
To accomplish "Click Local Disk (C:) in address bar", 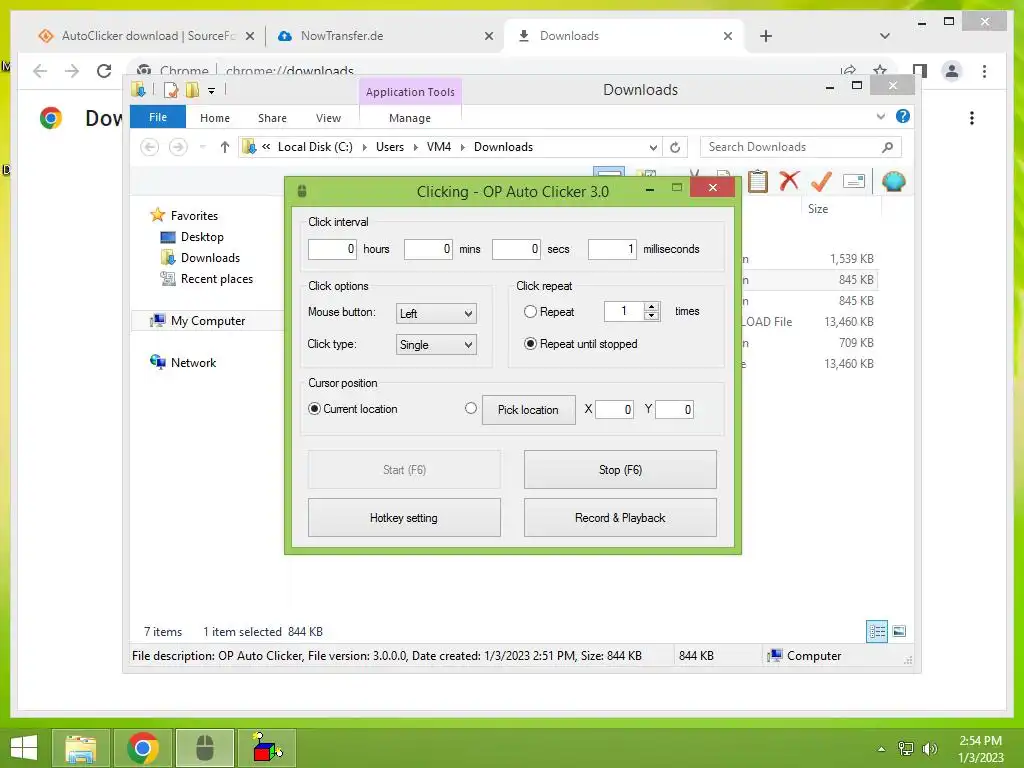I will coord(315,147).
